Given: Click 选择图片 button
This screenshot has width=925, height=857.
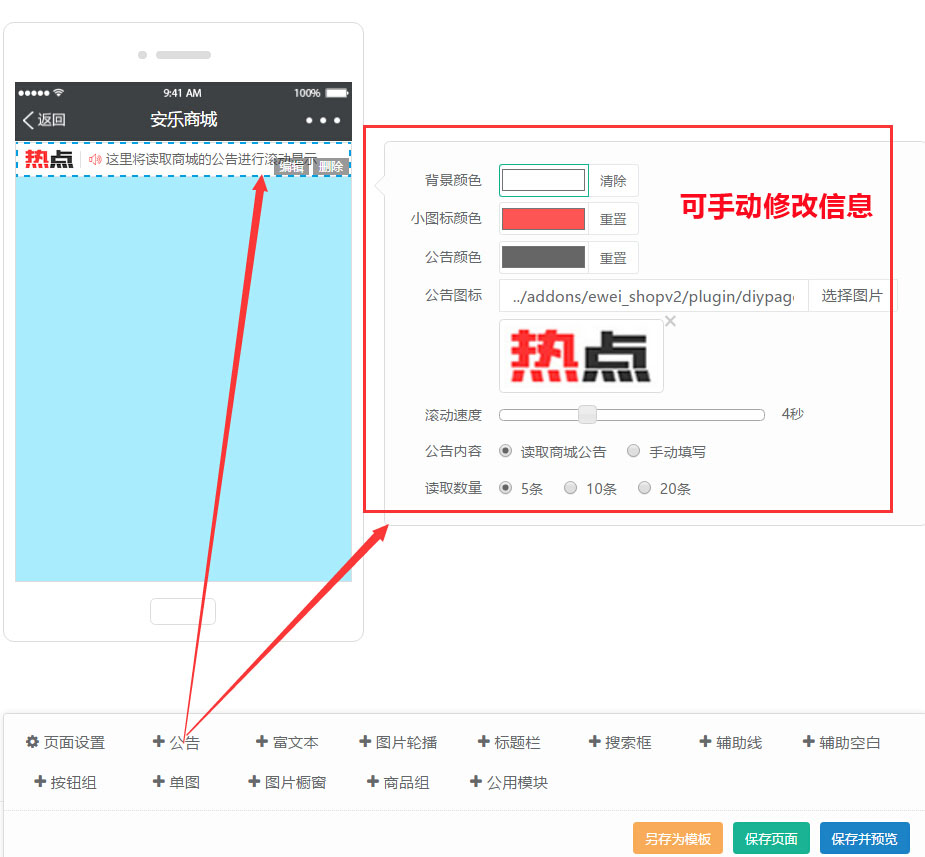Looking at the screenshot, I should 852,296.
